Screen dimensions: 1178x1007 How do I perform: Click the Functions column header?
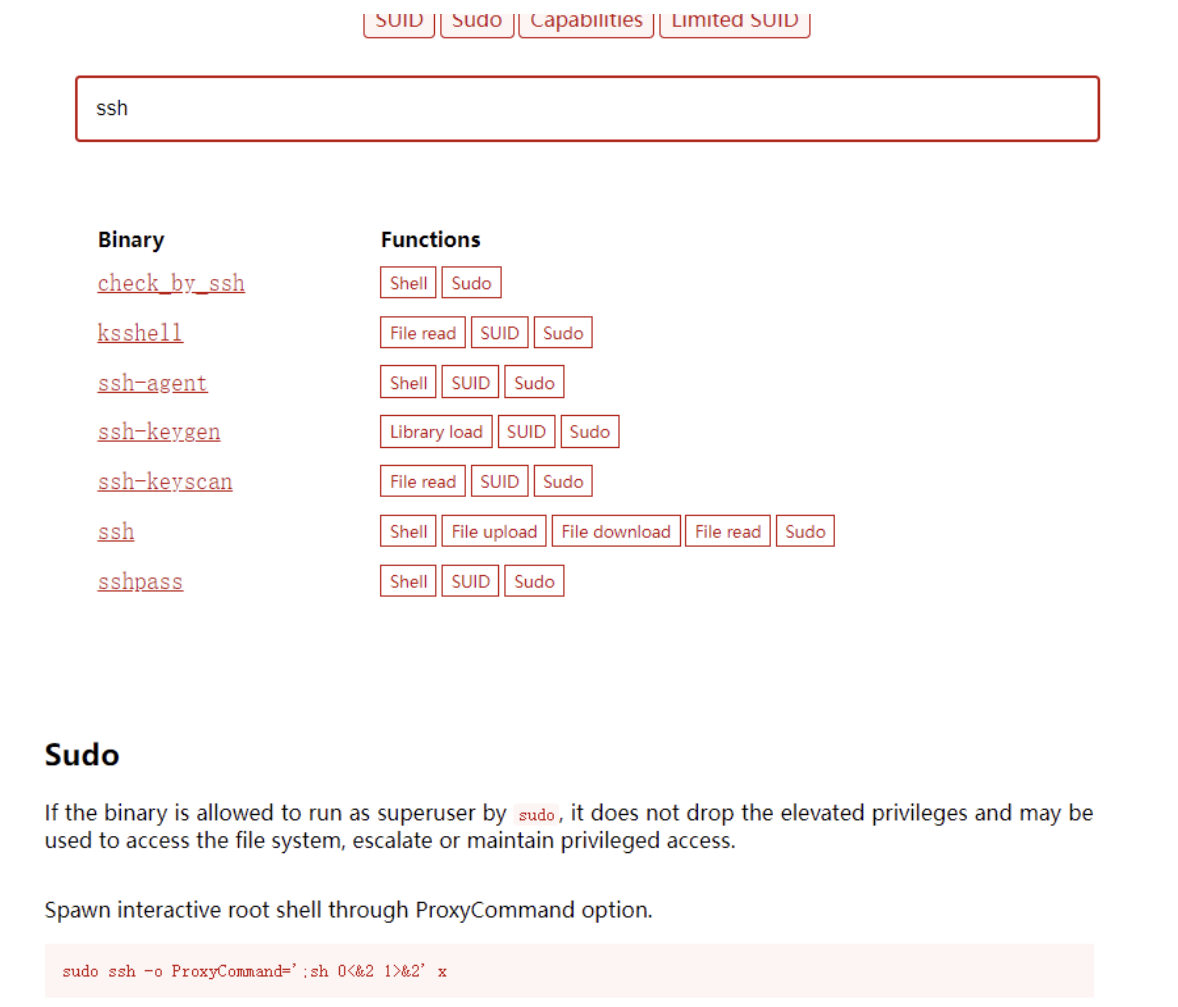point(430,240)
